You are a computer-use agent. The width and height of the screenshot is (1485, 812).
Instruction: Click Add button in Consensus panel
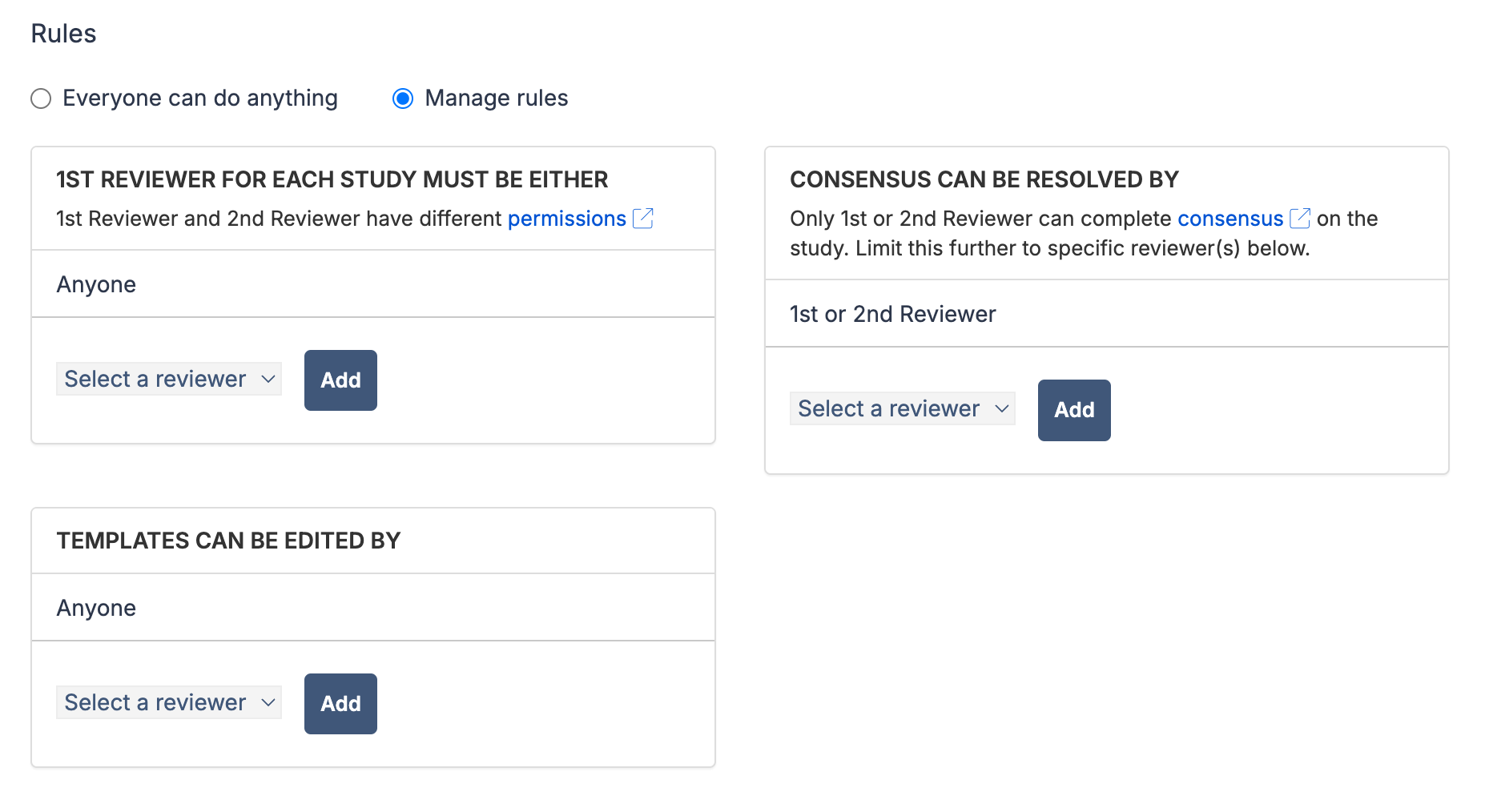1074,410
